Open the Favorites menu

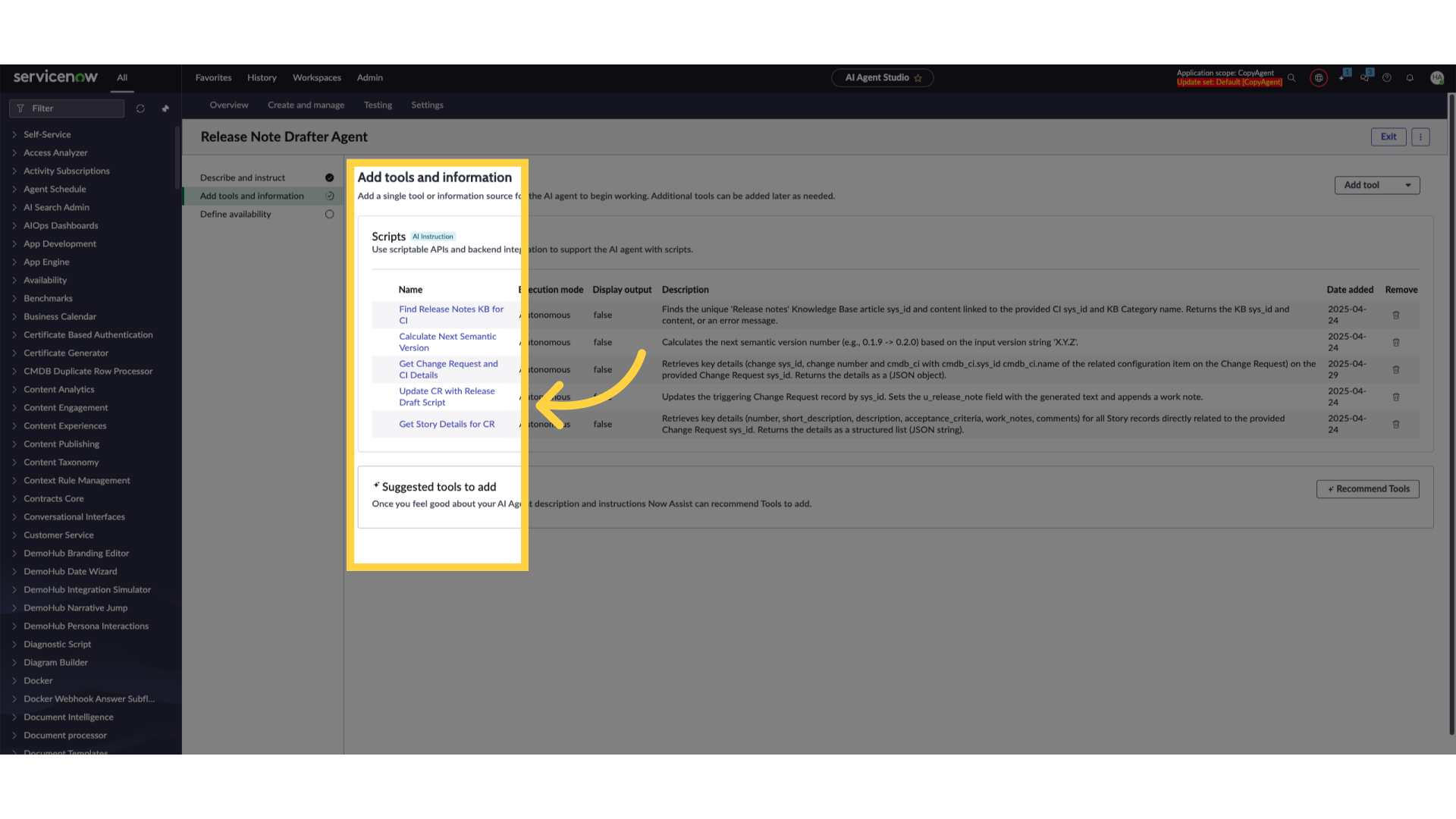click(x=213, y=78)
